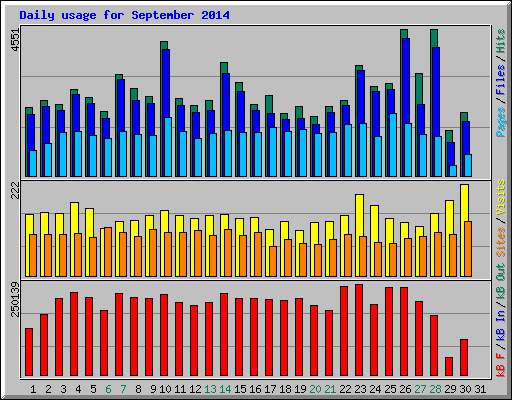Click day label '15' on the x-axis
512x400 pixels.
(x=240, y=389)
